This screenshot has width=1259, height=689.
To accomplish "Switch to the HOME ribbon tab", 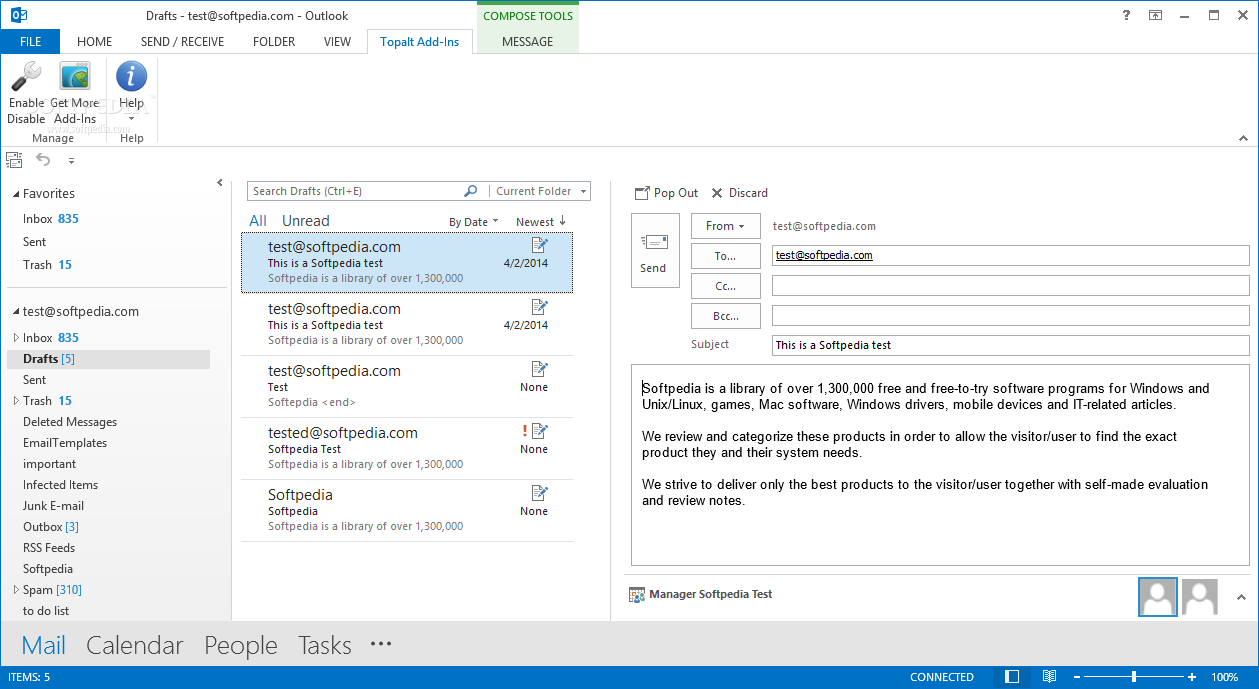I will click(x=94, y=42).
